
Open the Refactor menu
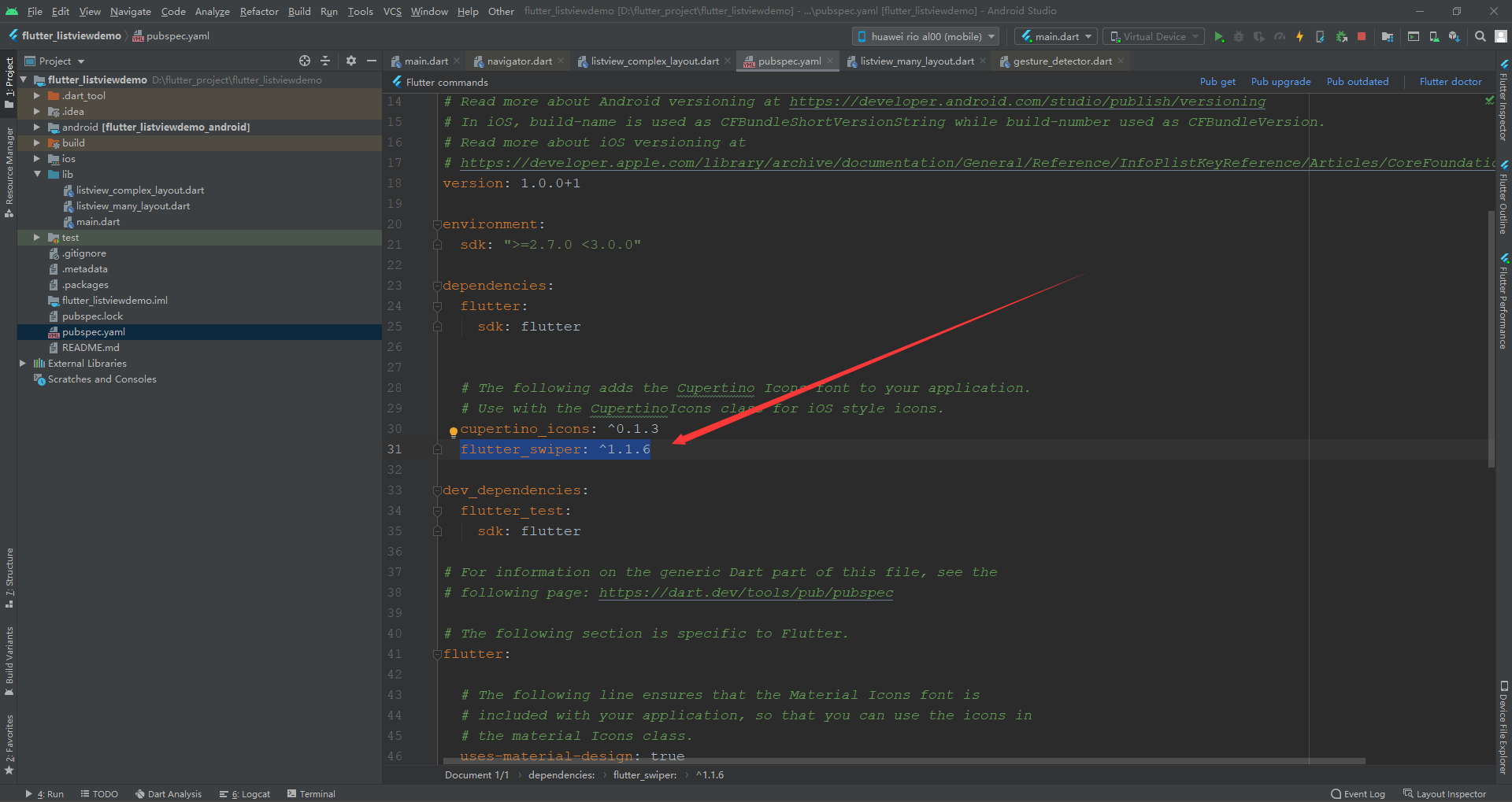coord(259,11)
